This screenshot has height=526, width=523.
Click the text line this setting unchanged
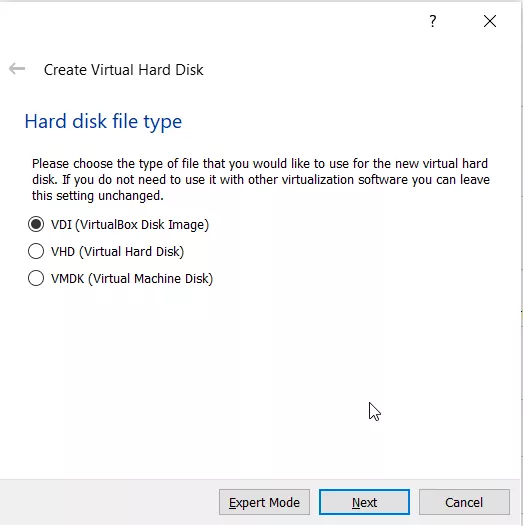(98, 196)
